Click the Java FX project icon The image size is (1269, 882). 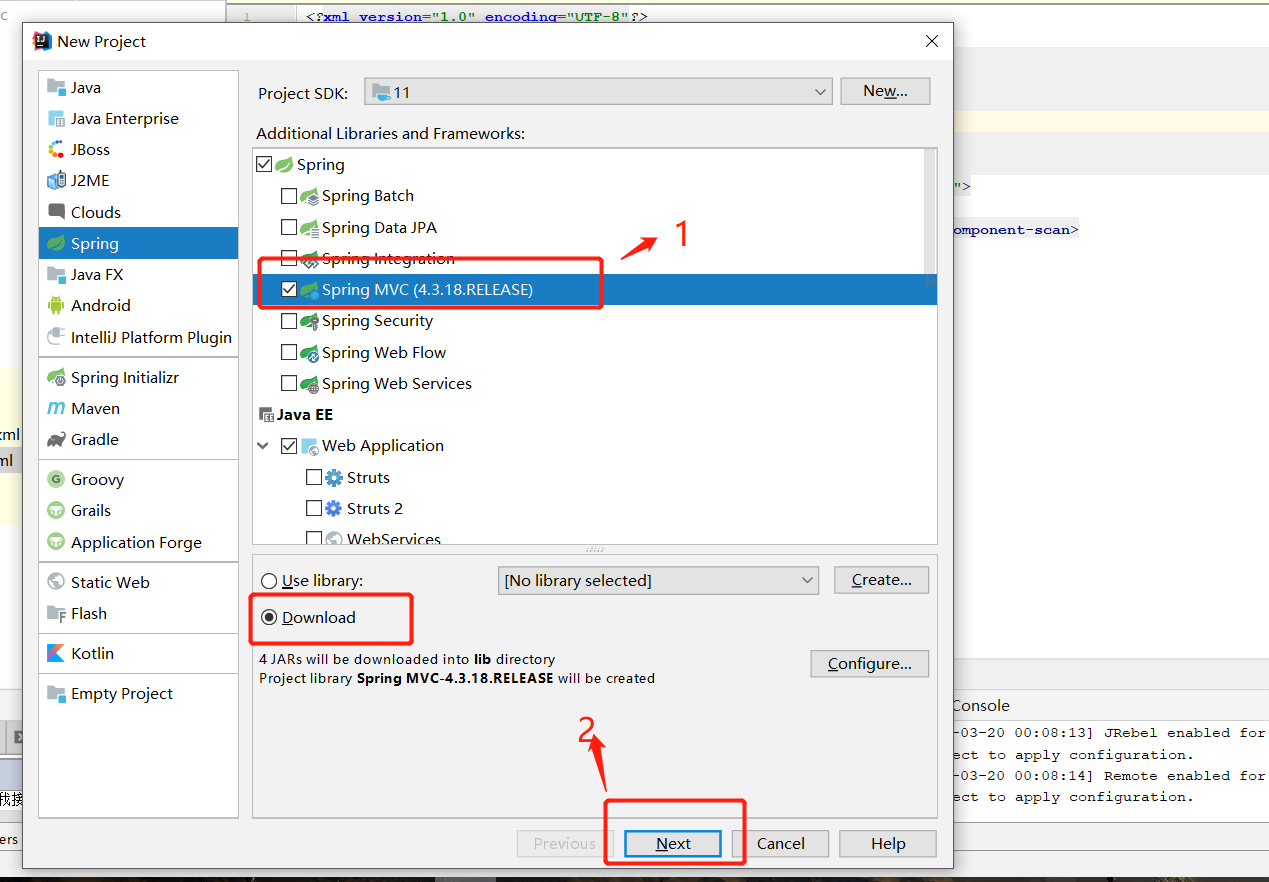(58, 274)
